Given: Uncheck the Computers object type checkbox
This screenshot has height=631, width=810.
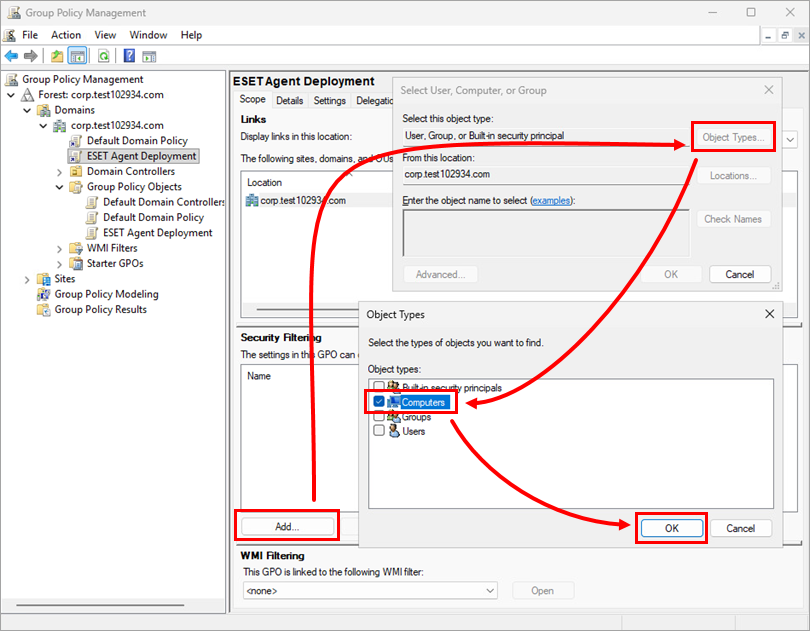Looking at the screenshot, I should 379,402.
